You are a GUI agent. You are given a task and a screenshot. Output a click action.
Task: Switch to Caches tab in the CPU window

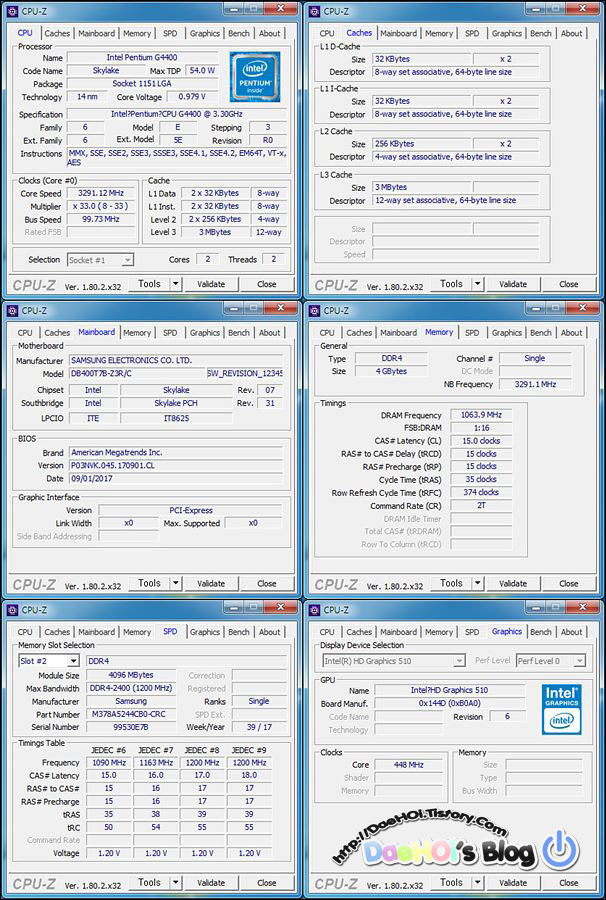point(57,33)
